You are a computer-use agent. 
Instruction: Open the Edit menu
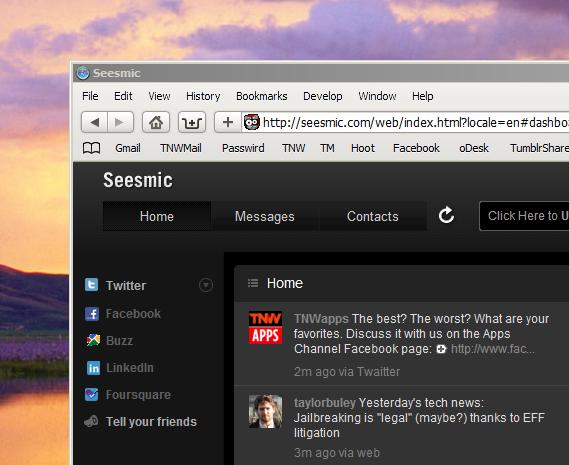coord(123,96)
